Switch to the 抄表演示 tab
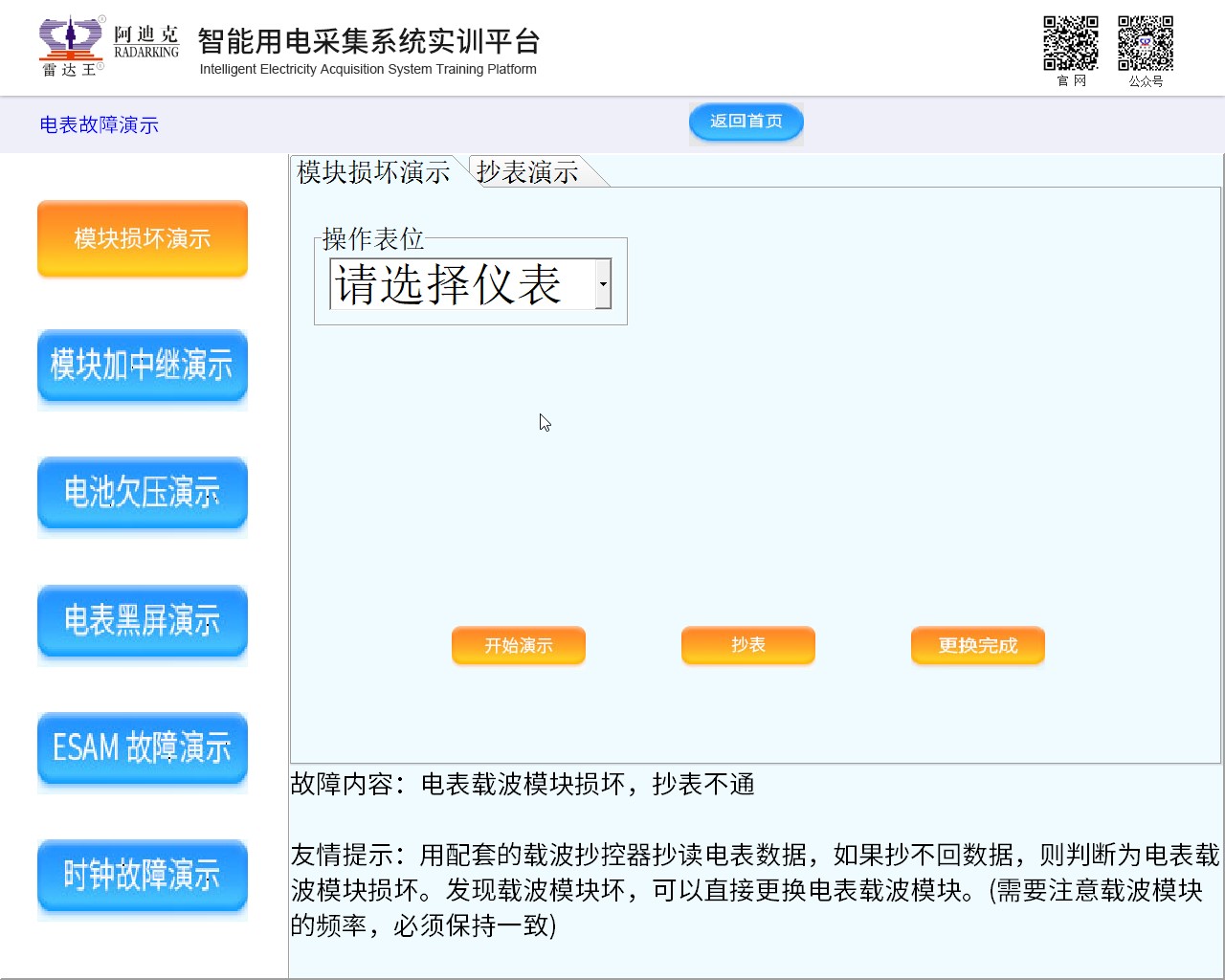The width and height of the screenshot is (1225, 980). click(527, 172)
